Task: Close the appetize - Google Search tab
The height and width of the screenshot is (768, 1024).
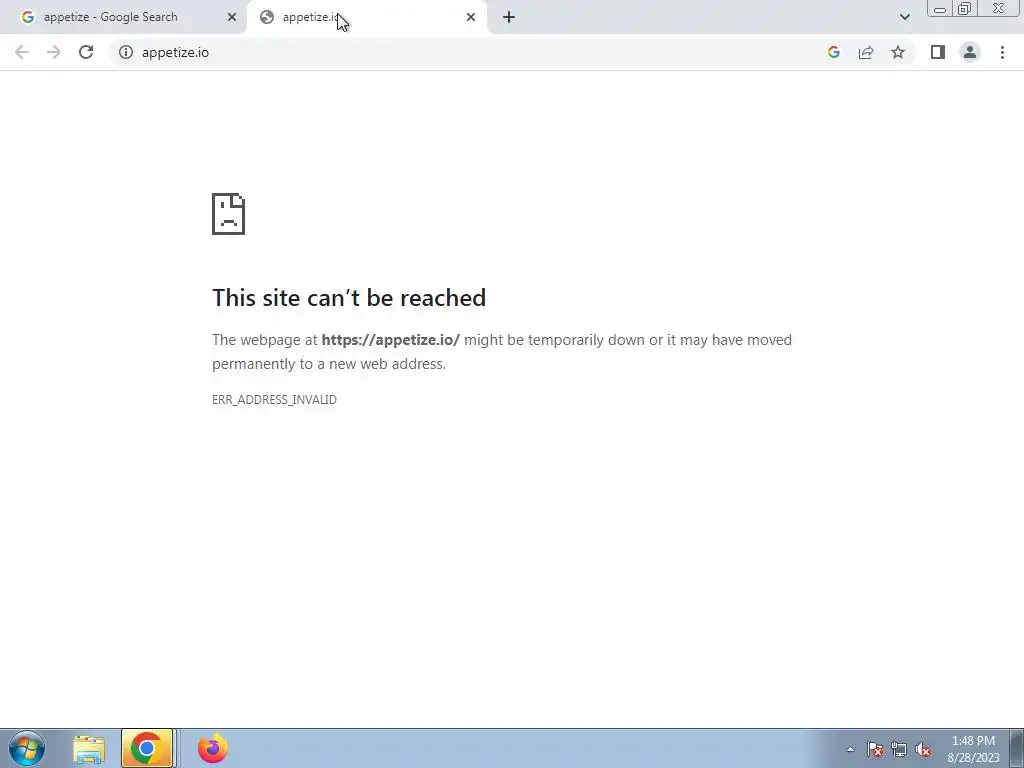Action: 232,17
